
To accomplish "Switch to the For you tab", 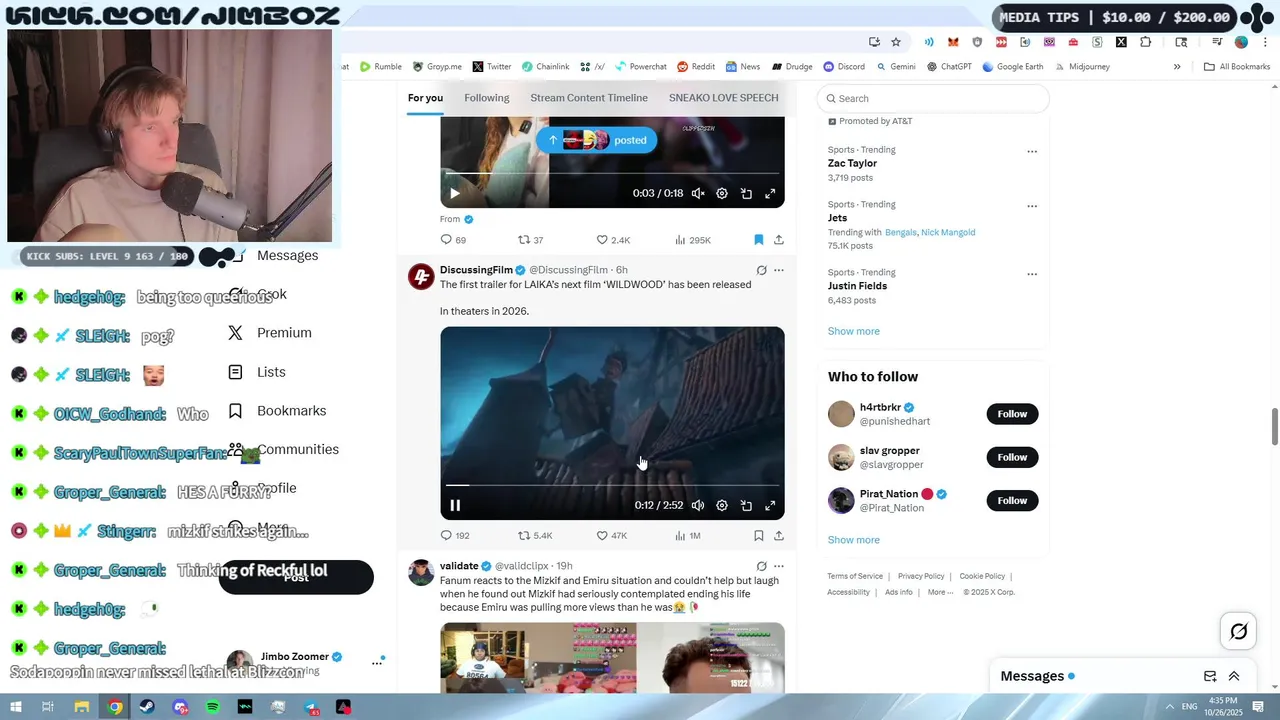I will (x=425, y=98).
